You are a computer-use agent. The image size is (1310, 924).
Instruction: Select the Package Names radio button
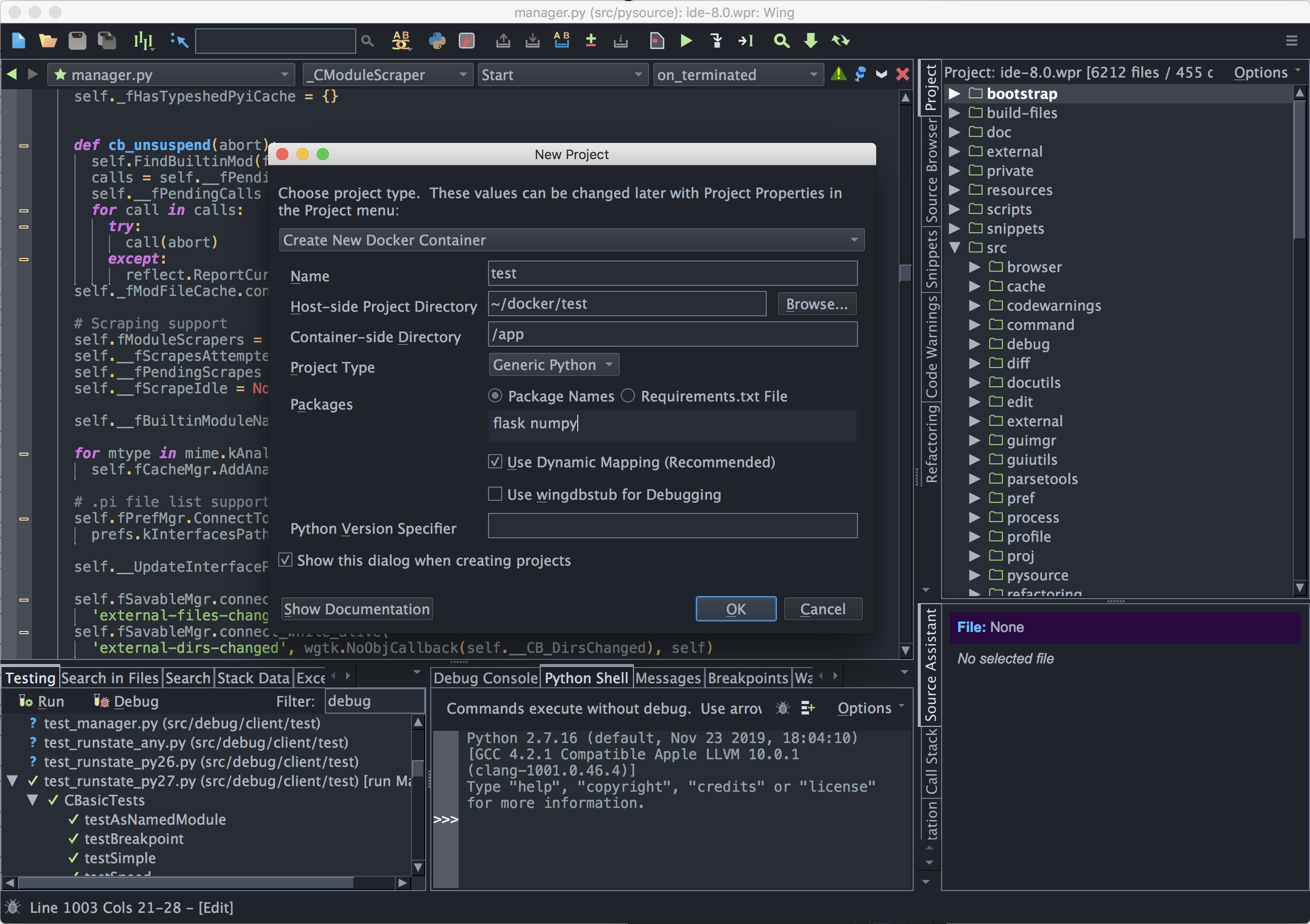pos(495,395)
